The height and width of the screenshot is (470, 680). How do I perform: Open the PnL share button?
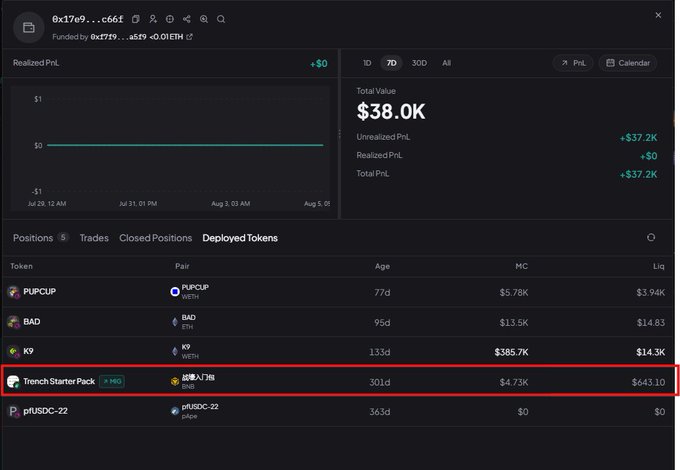coord(573,63)
